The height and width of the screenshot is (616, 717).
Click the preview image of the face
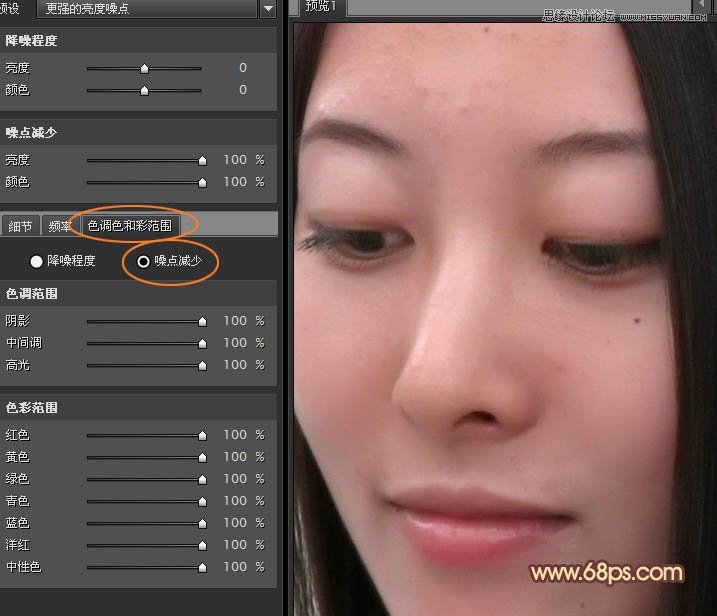[505, 319]
